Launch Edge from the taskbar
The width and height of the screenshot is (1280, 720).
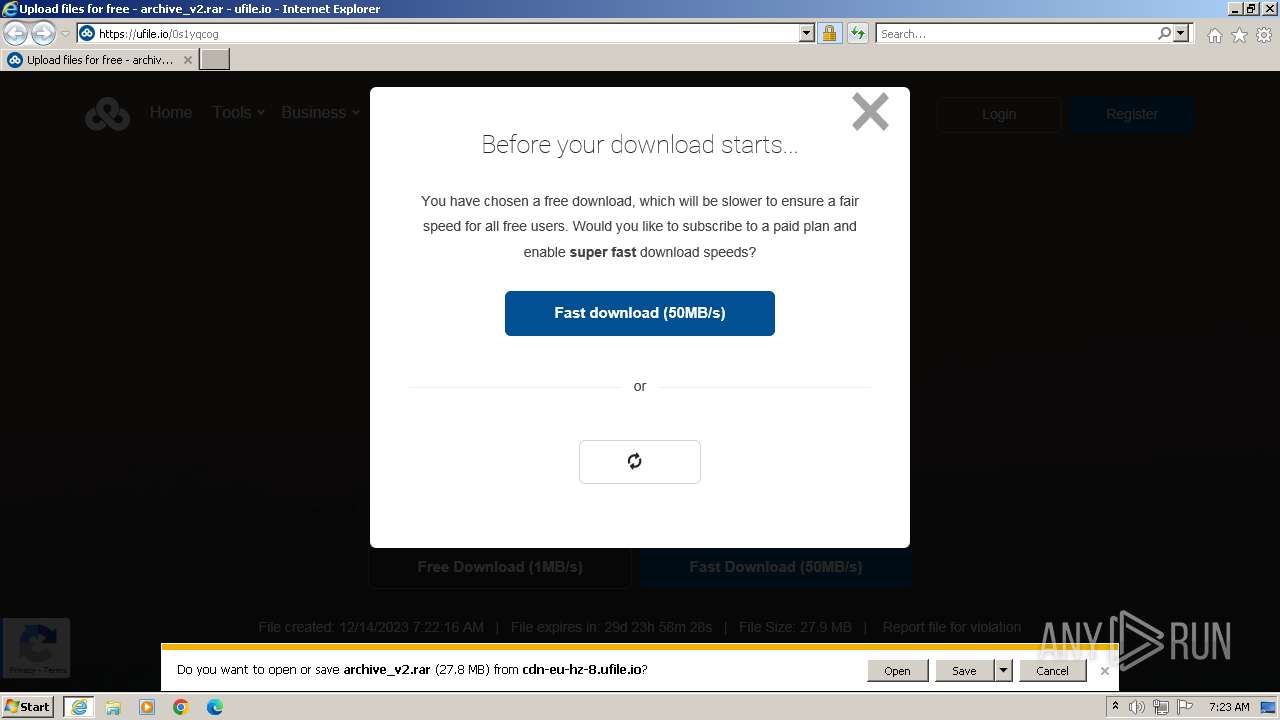[215, 707]
